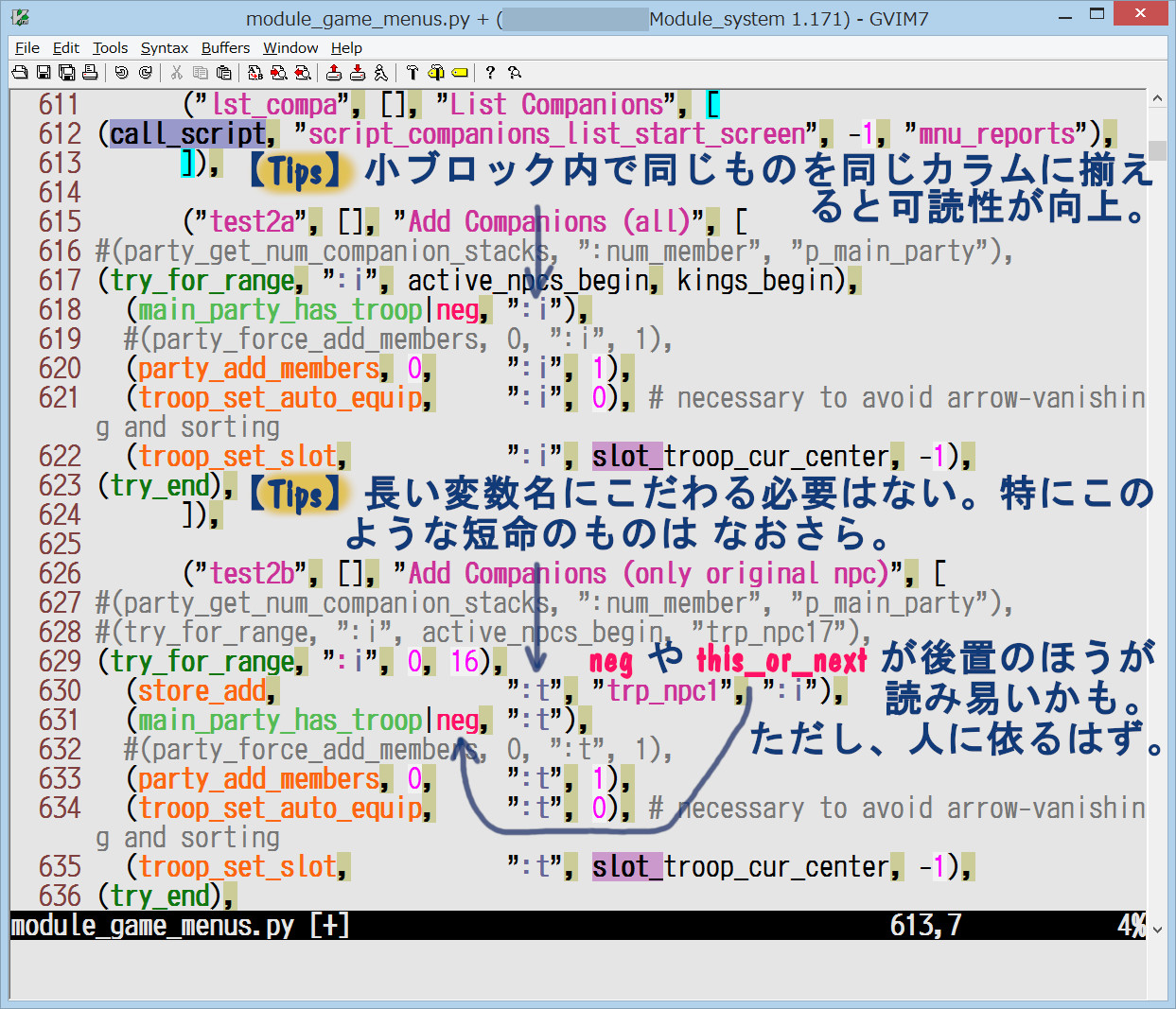This screenshot has width=1176, height=1009.
Task: Click the Redo toolbar icon
Action: [x=145, y=72]
